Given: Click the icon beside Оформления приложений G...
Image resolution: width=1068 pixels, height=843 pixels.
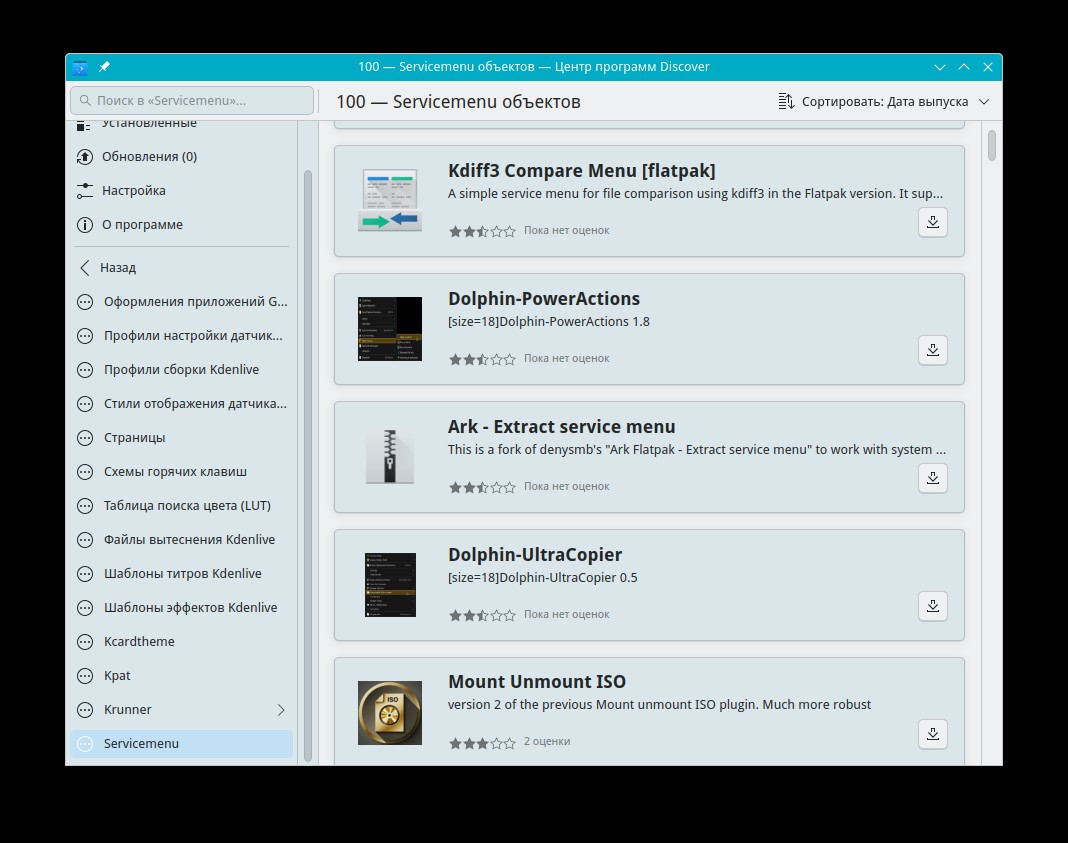Looking at the screenshot, I should point(84,302).
